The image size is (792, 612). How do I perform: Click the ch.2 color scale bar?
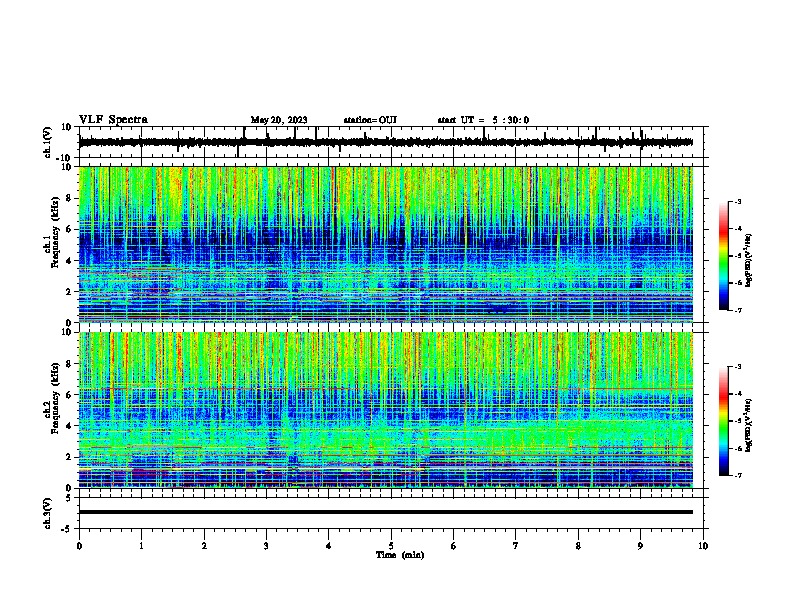pyautogui.click(x=724, y=421)
